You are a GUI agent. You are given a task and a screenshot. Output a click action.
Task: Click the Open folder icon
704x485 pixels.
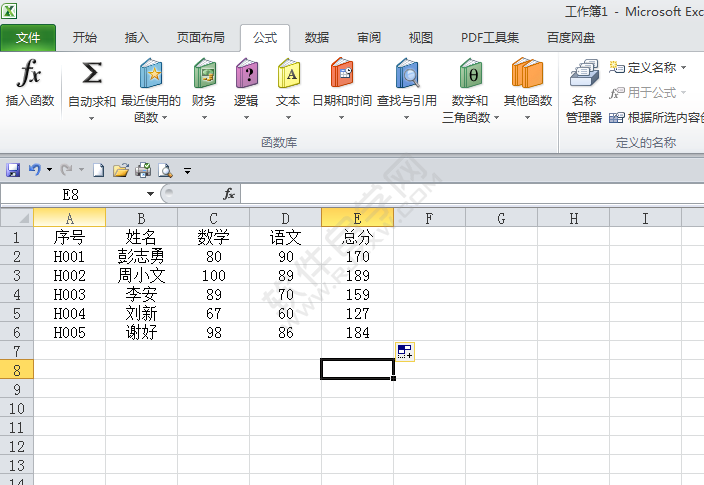pos(120,170)
